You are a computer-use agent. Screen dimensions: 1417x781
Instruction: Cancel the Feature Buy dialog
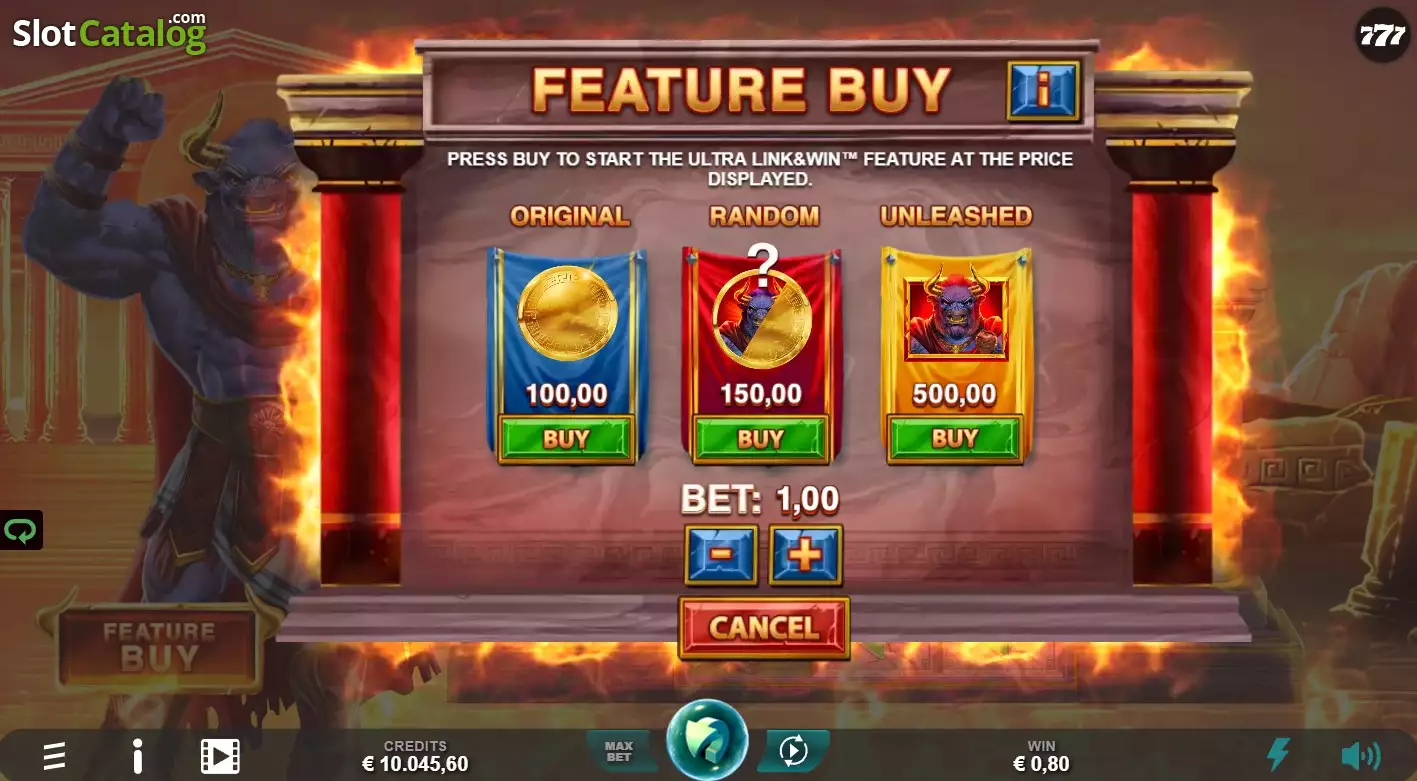pyautogui.click(x=764, y=627)
